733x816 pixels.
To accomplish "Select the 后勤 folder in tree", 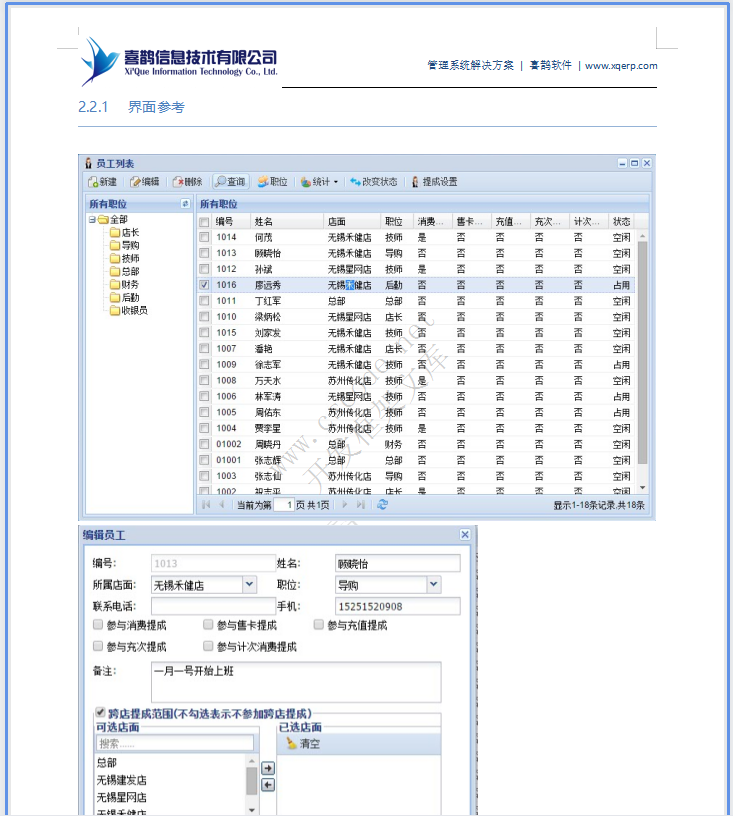I will [x=125, y=298].
